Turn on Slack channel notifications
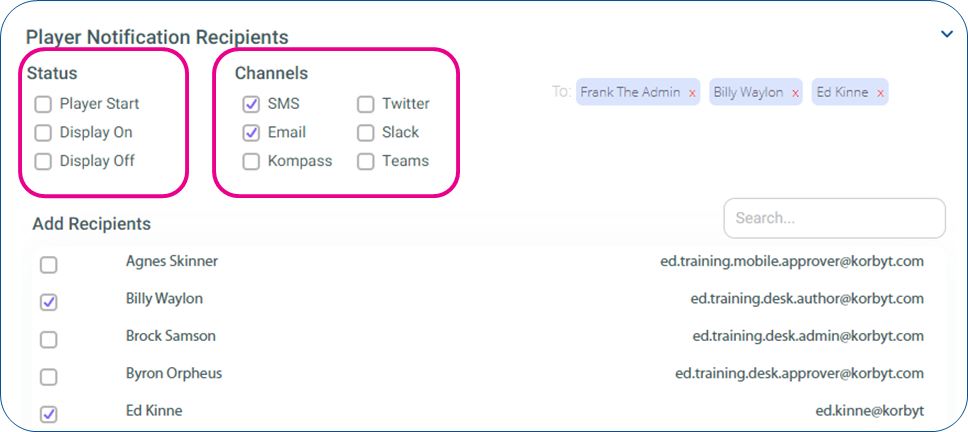 pos(365,133)
